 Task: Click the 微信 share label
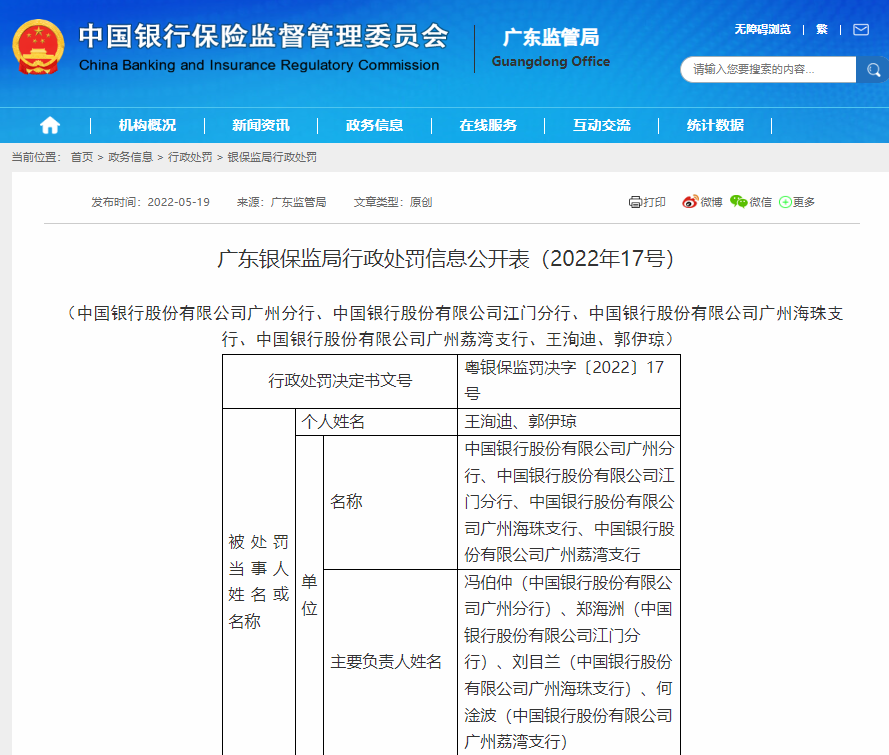(x=760, y=202)
